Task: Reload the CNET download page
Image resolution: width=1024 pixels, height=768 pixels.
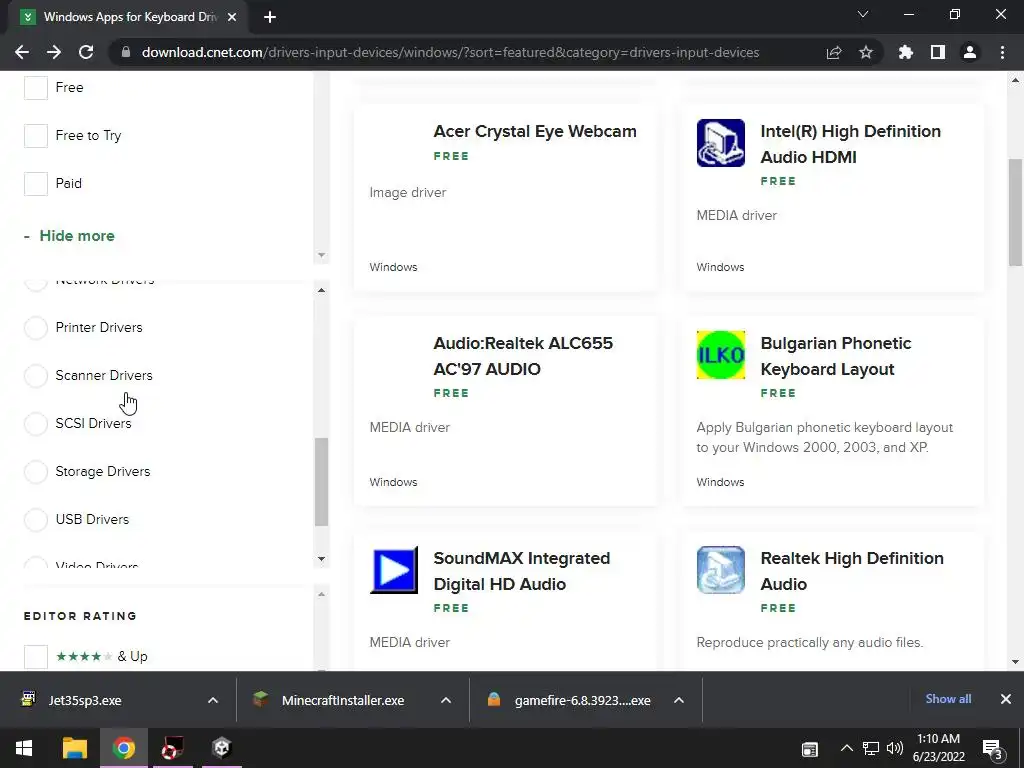Action: 86,52
